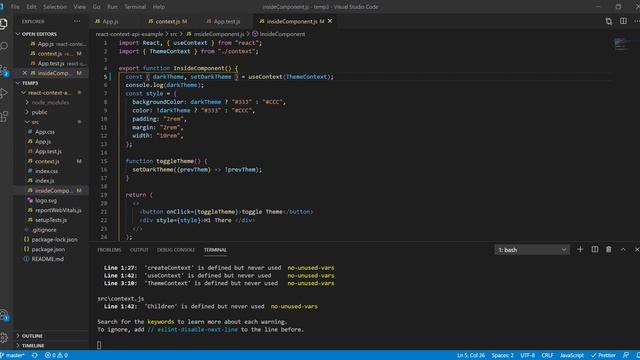This screenshot has height=360, width=640.
Task: Change end of line sequence CRLF
Action: tap(547, 355)
